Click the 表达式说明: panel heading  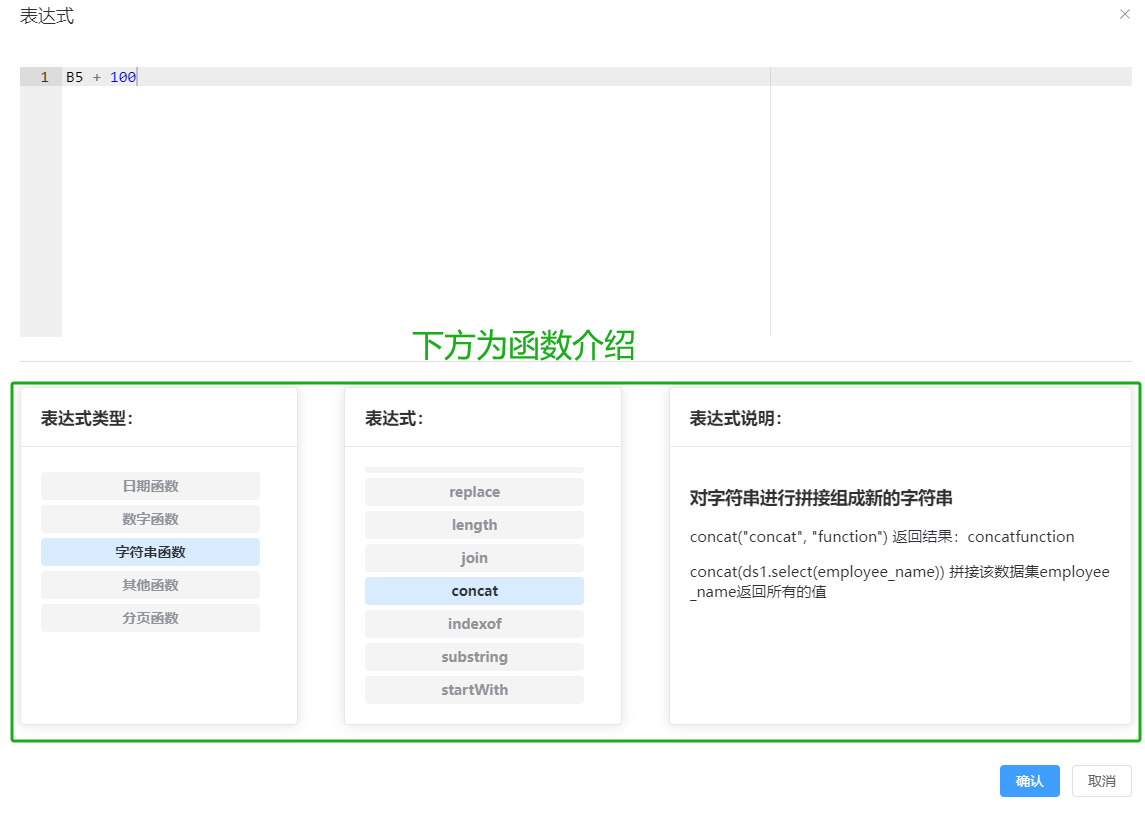[x=735, y=418]
